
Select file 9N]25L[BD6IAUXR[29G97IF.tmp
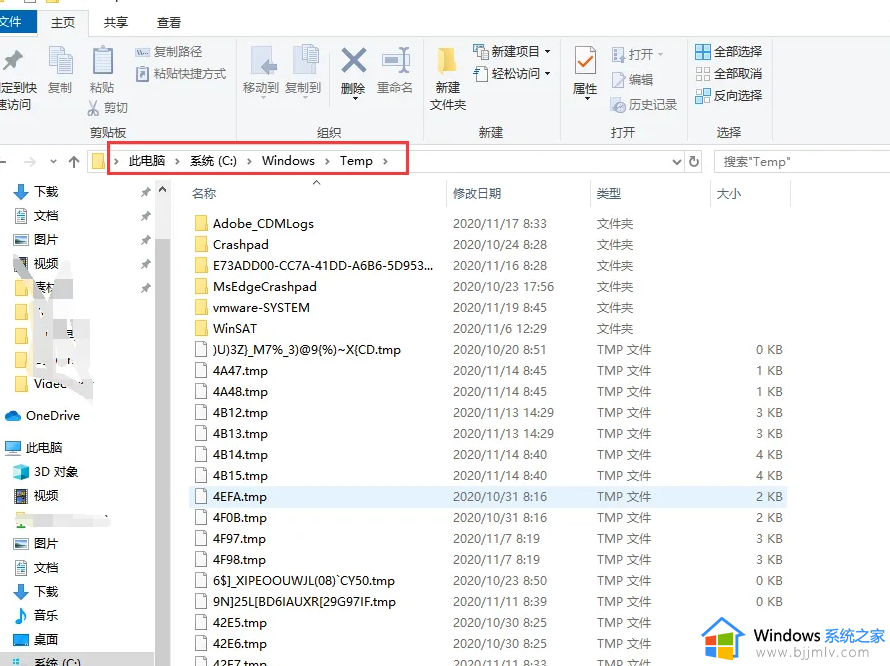coord(304,602)
